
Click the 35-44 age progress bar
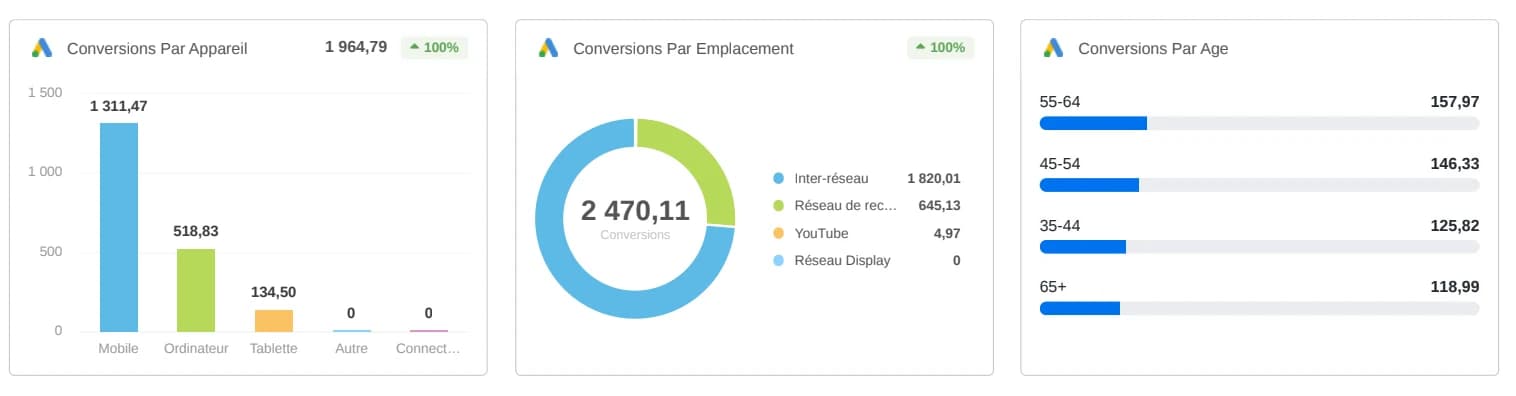click(x=1259, y=247)
